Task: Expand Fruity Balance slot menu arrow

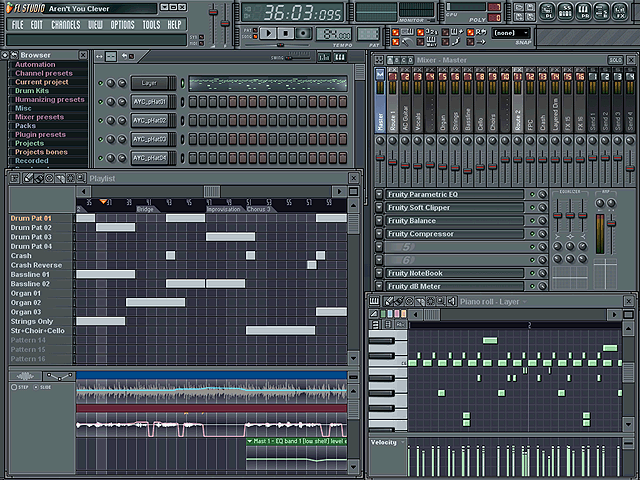Action: click(379, 220)
